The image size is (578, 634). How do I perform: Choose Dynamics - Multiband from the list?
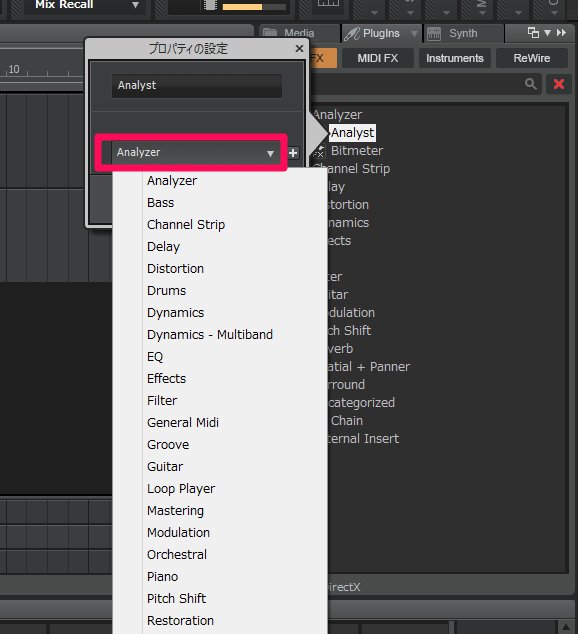pos(210,335)
